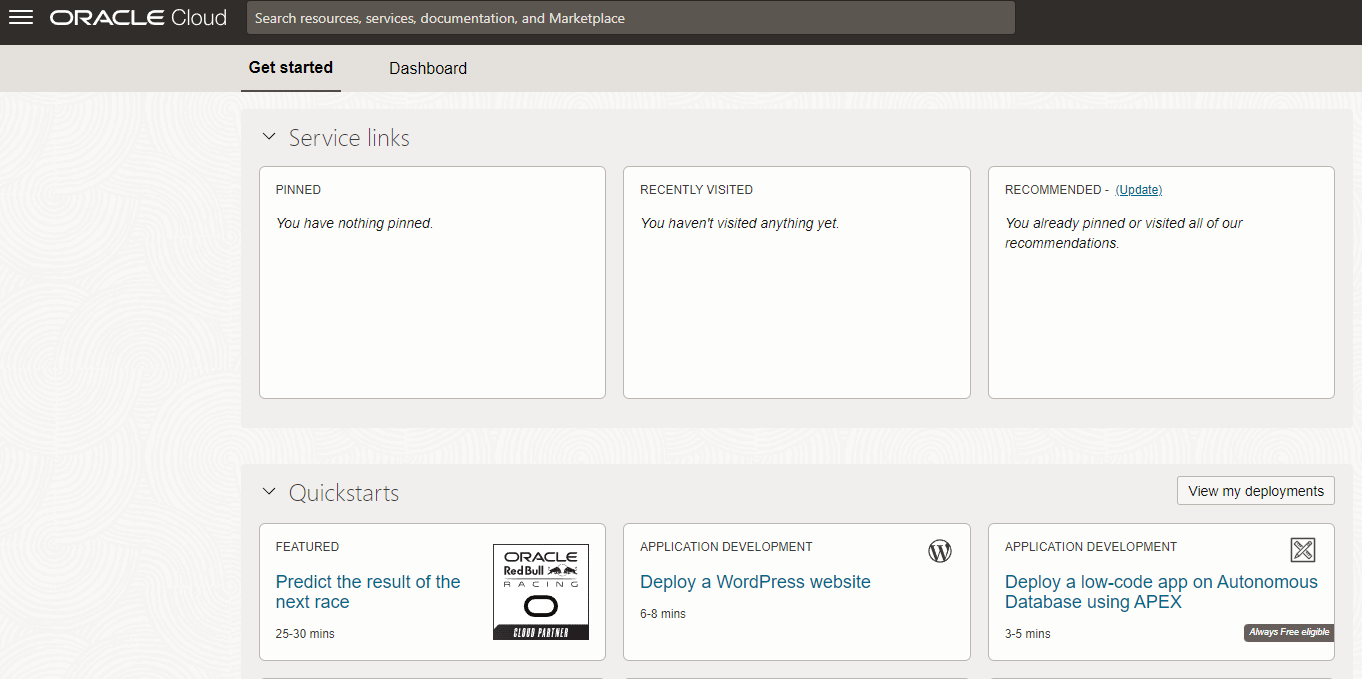The width and height of the screenshot is (1362, 679).
Task: Click 'You already pinned or visited' recommendations text
Action: 1124,233
